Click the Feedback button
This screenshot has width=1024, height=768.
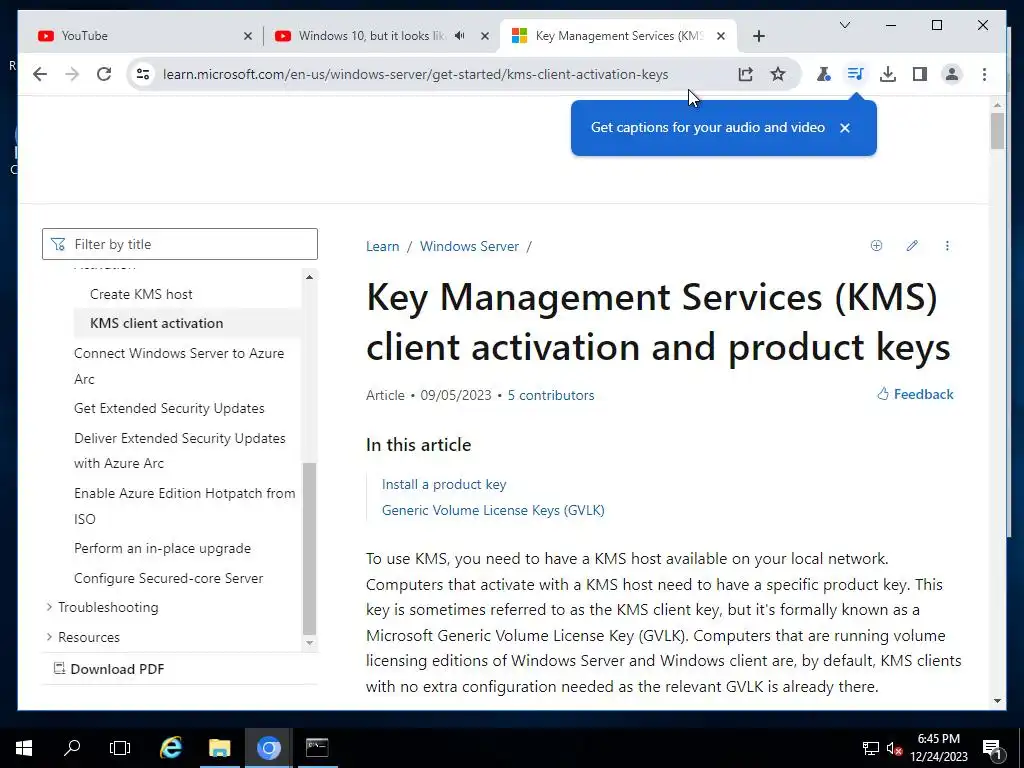pyautogui.click(x=915, y=394)
